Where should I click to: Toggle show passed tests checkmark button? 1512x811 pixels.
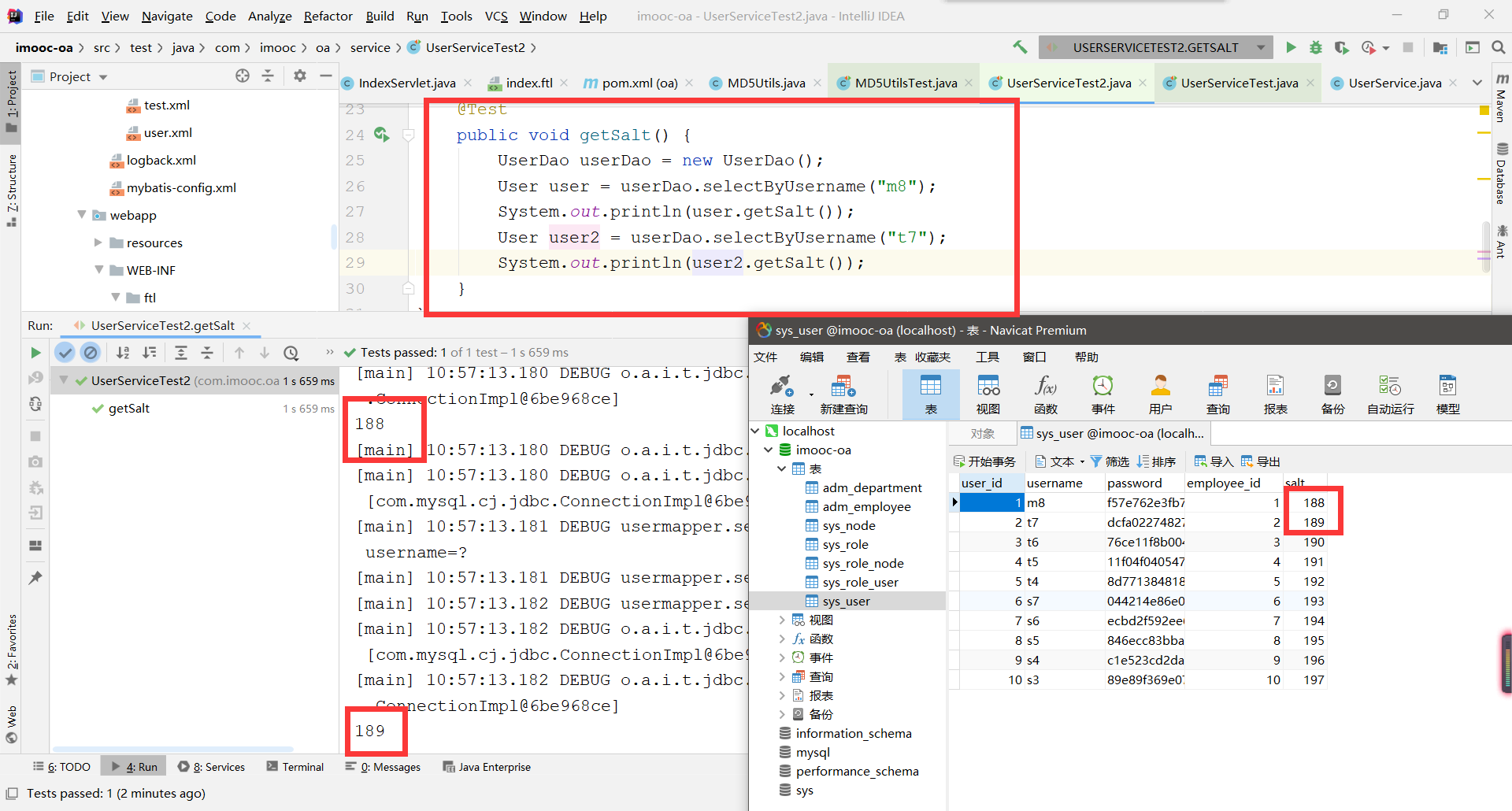(65, 353)
